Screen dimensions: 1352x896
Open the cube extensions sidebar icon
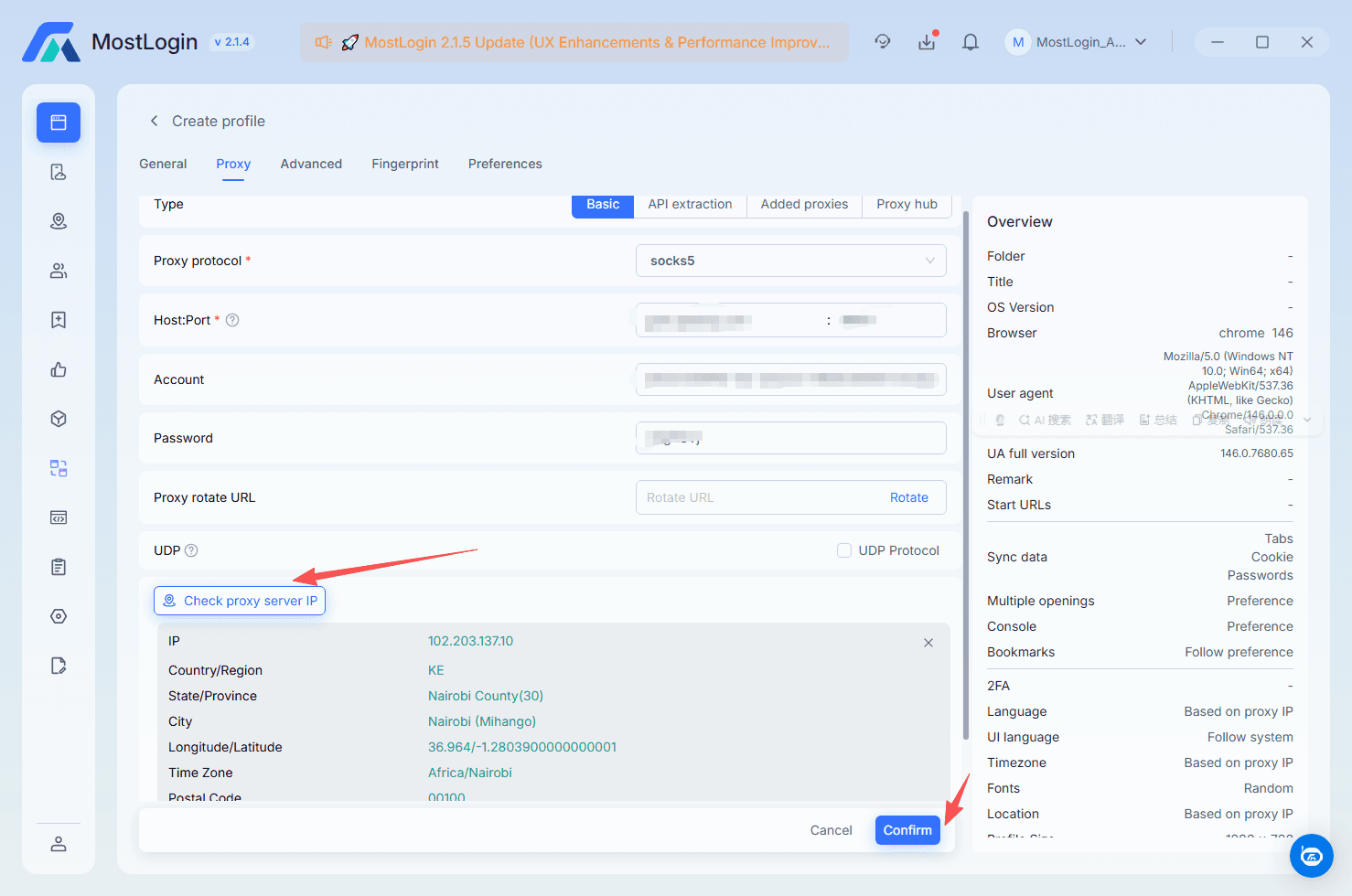(59, 419)
